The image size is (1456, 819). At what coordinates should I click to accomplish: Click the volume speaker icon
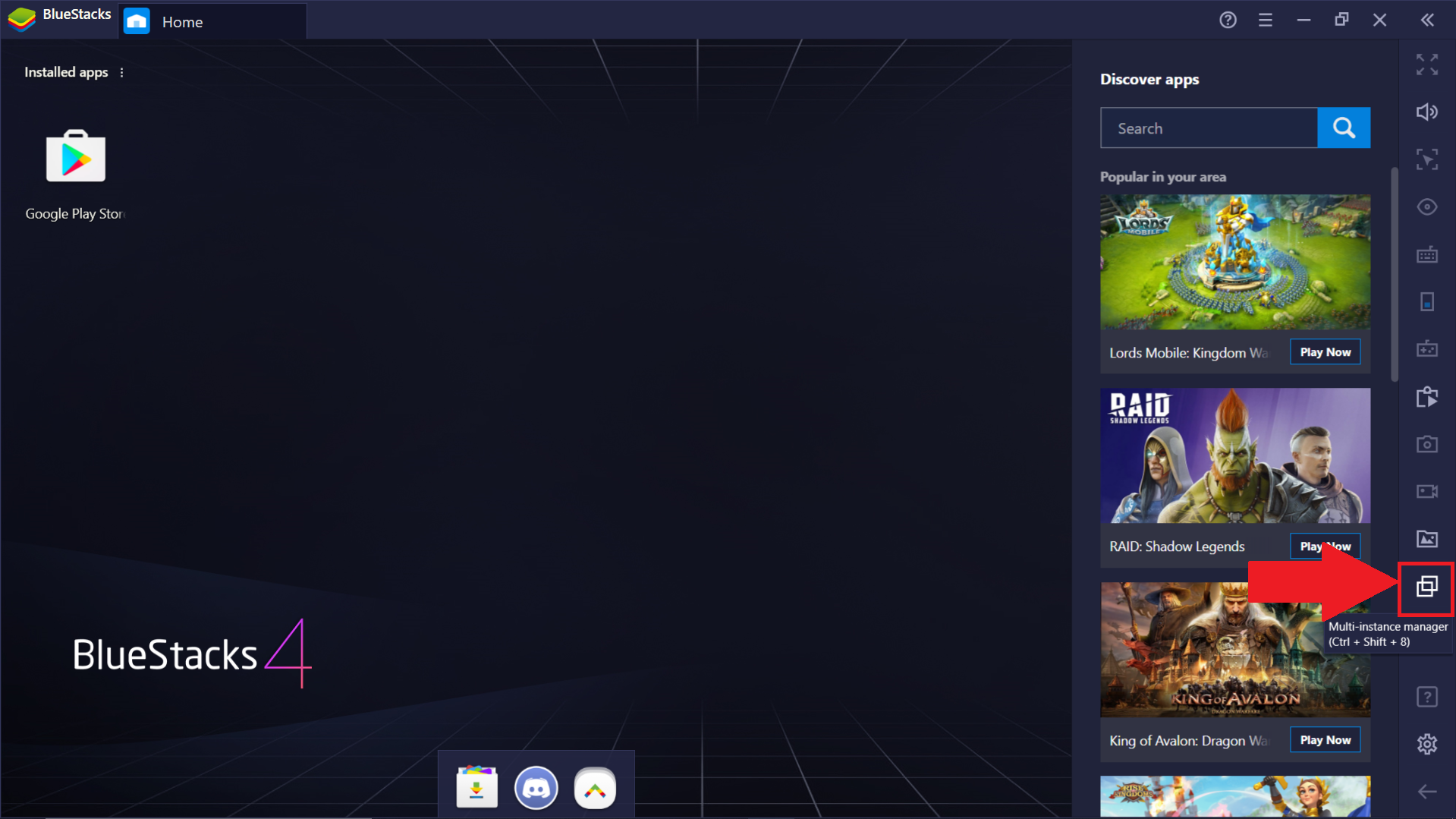[1426, 112]
